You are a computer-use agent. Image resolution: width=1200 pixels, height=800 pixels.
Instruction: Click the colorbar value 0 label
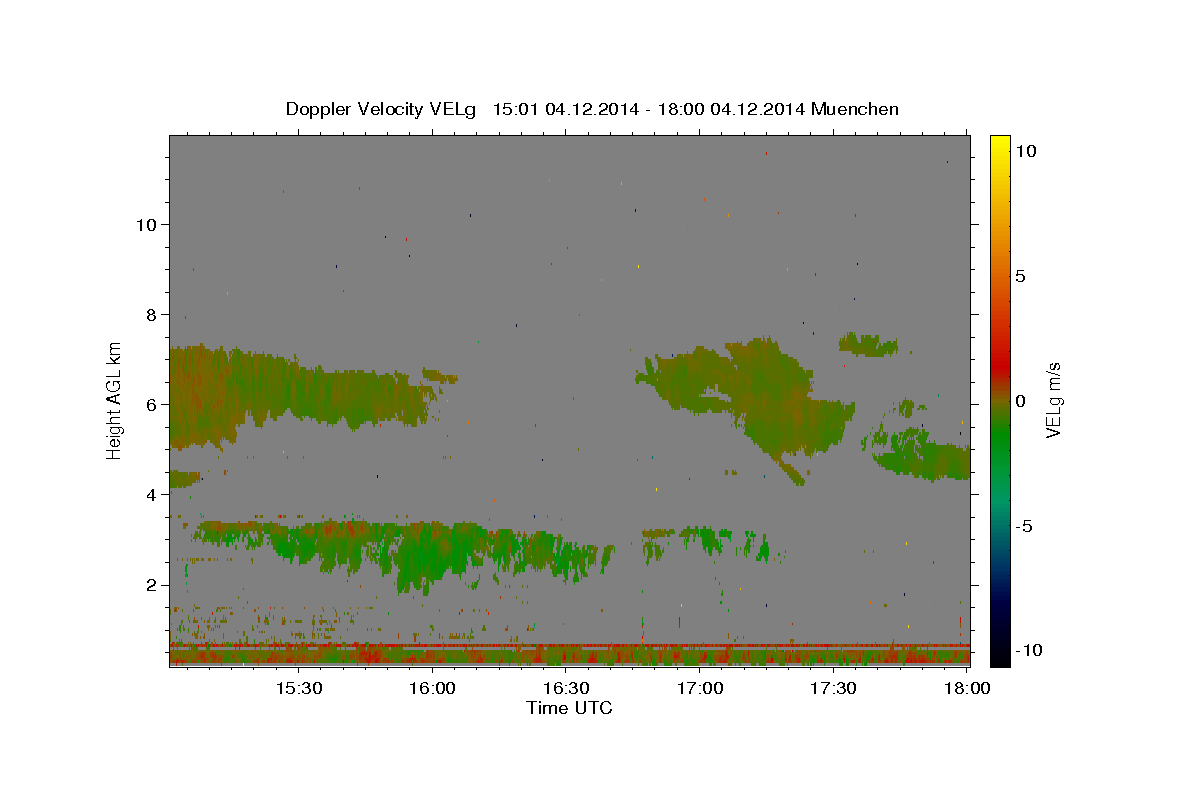click(1020, 401)
